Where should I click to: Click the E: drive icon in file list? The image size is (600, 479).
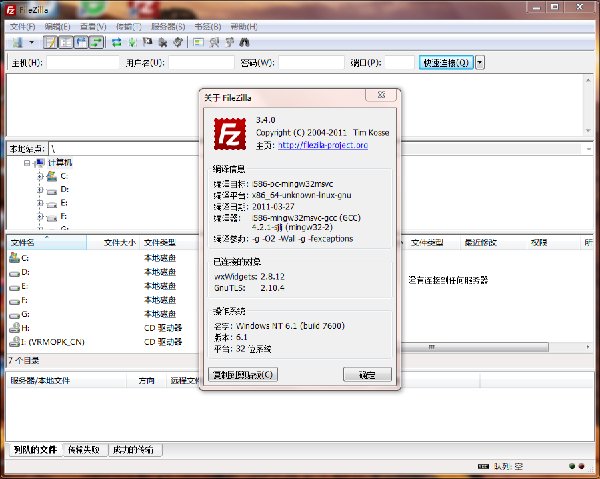[x=14, y=287]
